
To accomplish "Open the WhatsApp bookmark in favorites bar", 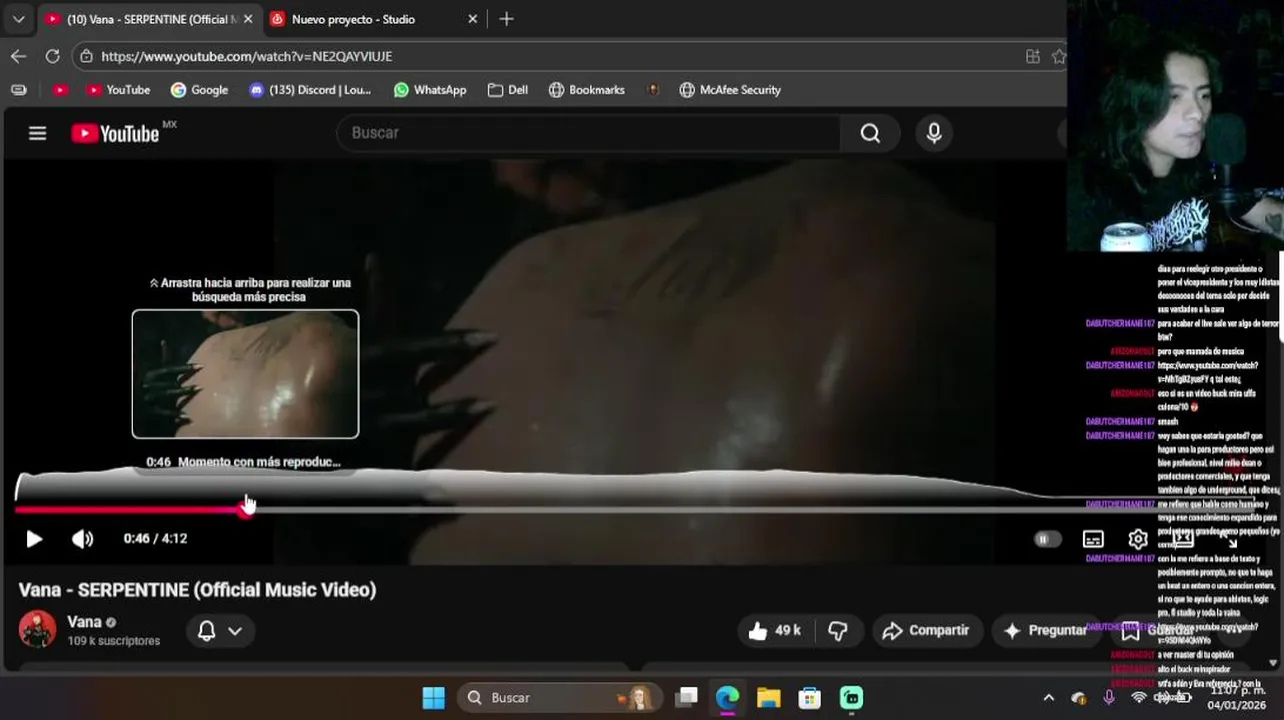I will (430, 90).
